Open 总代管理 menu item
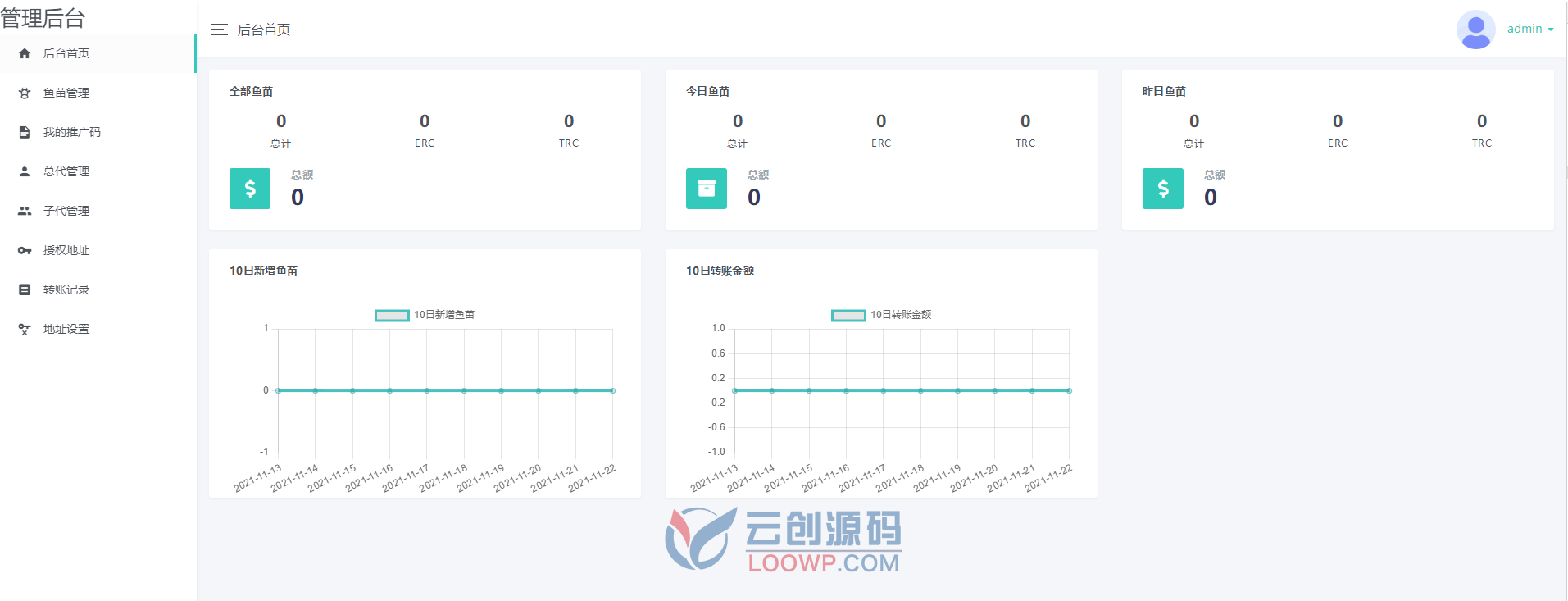 pyautogui.click(x=98, y=171)
